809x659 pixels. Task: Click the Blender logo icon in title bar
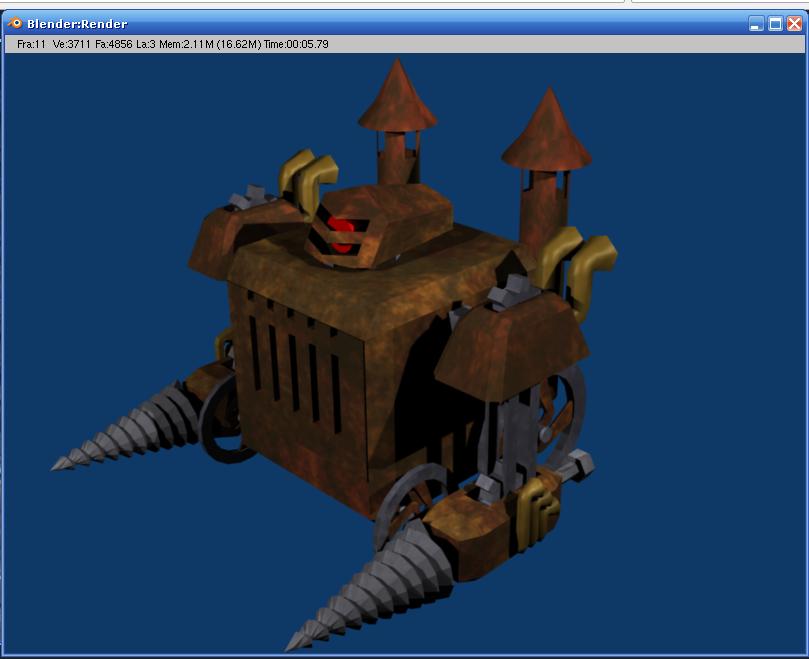click(x=15, y=23)
